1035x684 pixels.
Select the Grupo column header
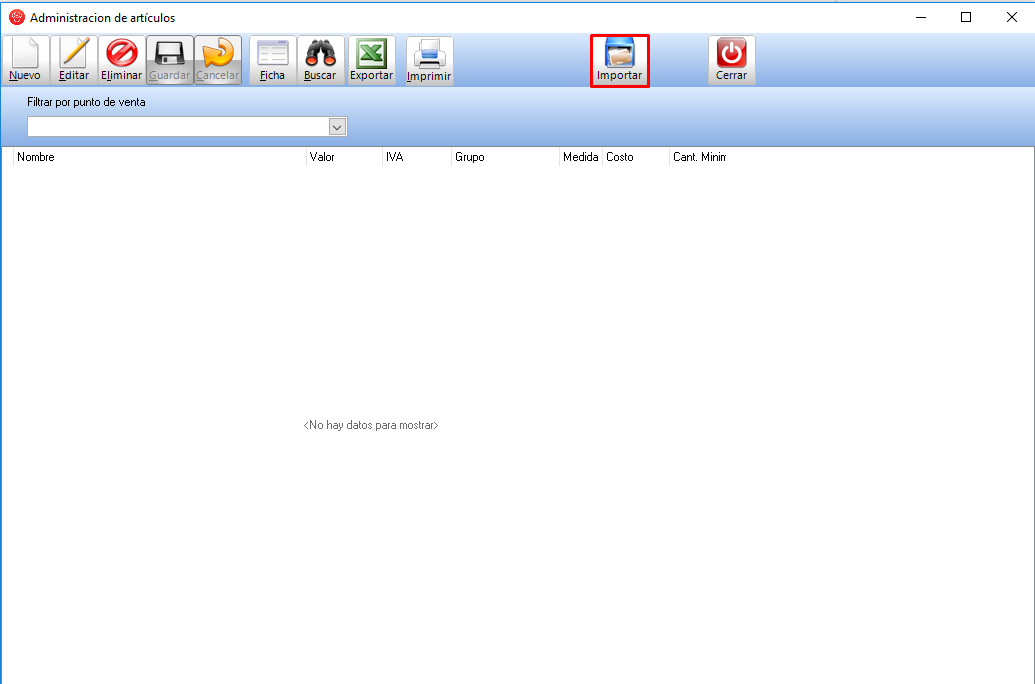(504, 157)
